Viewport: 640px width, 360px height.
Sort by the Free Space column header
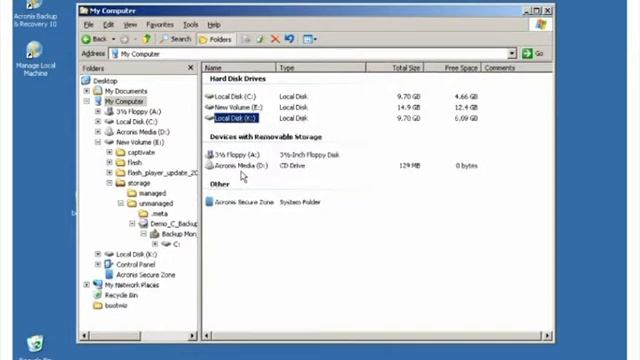[x=452, y=68]
